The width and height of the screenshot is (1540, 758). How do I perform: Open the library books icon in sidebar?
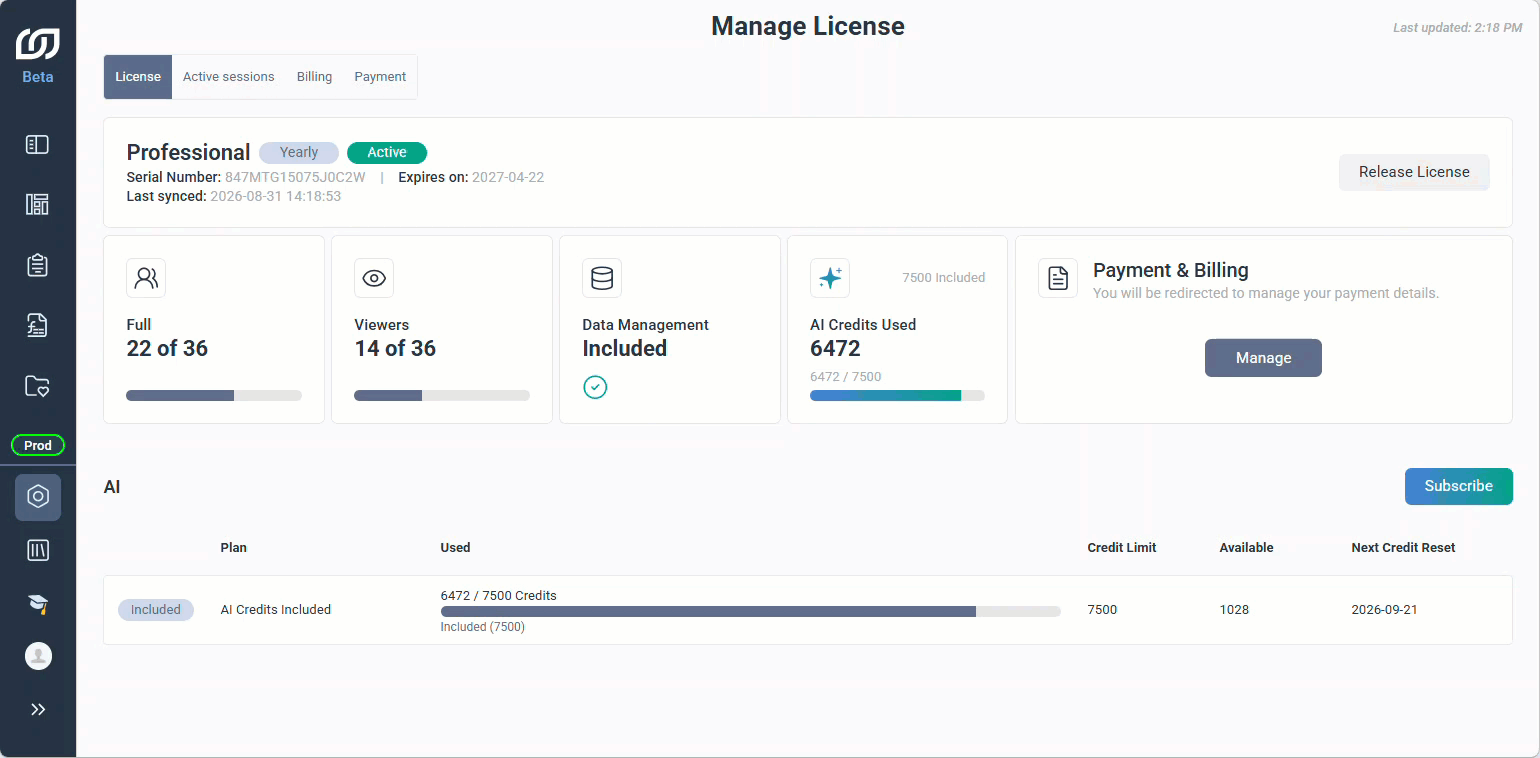click(x=38, y=550)
